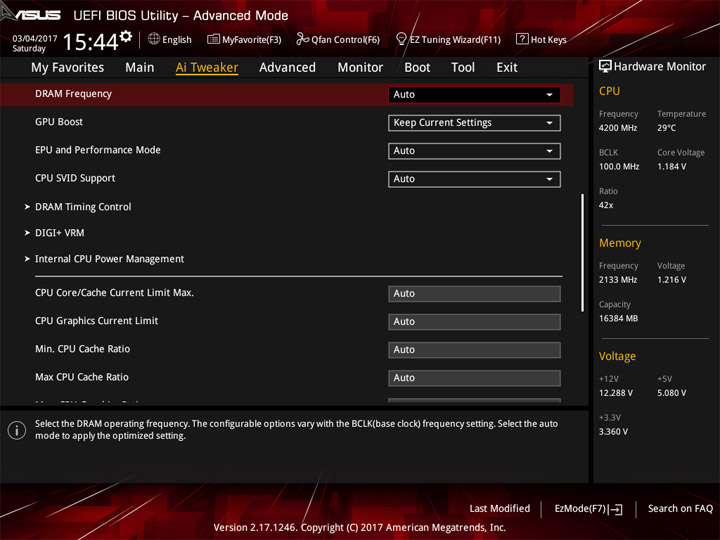Click the language globe icon
This screenshot has width=720, height=540.
154,39
